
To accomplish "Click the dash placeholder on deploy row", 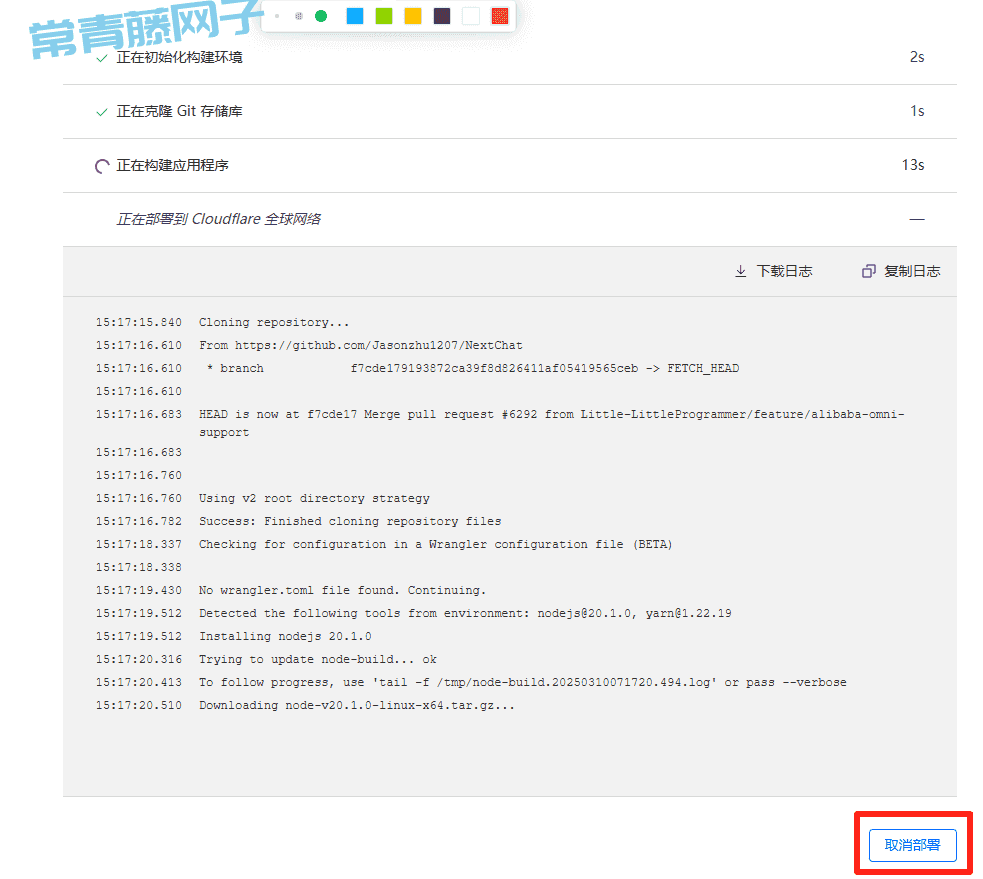I will [x=917, y=219].
